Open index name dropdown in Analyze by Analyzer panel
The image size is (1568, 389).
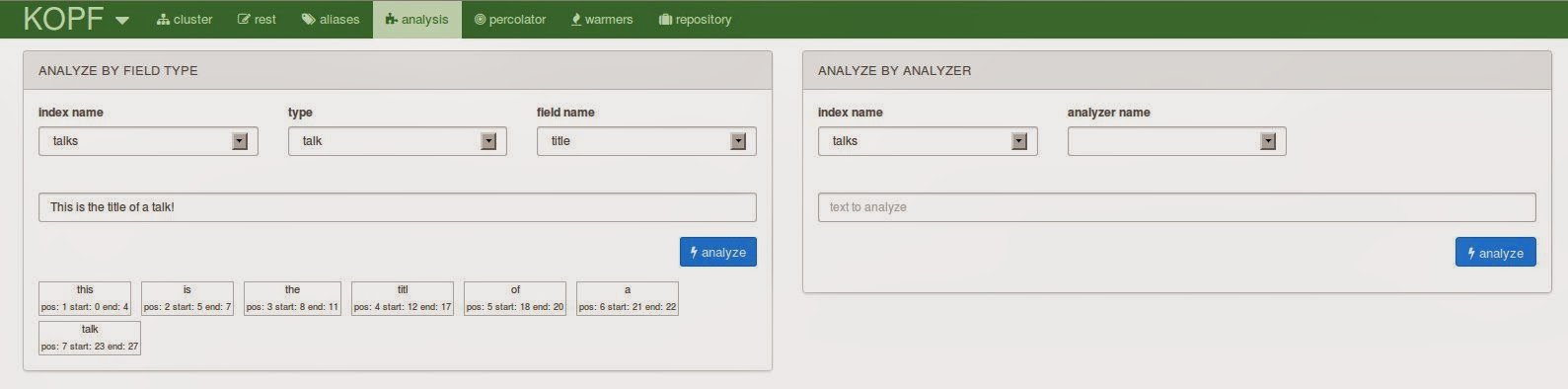[928, 141]
